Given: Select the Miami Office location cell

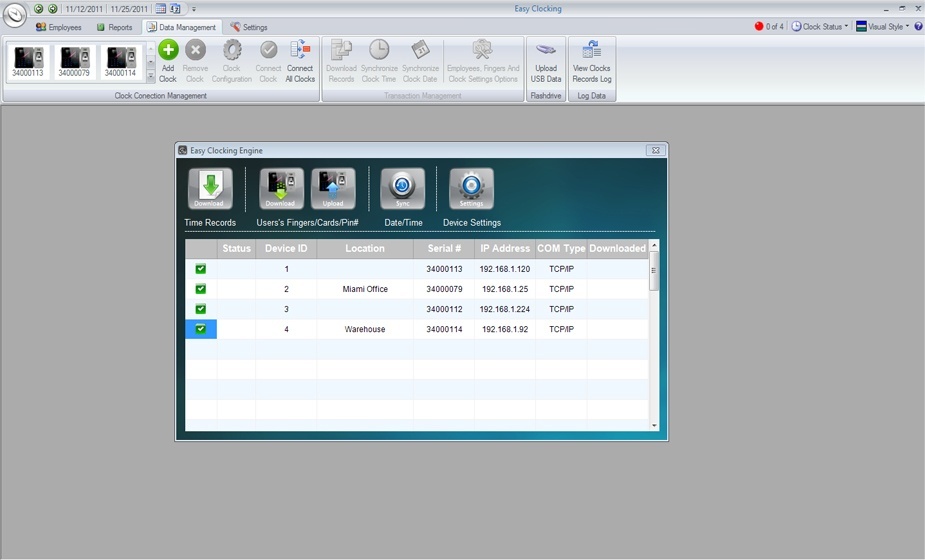Looking at the screenshot, I should (365, 289).
